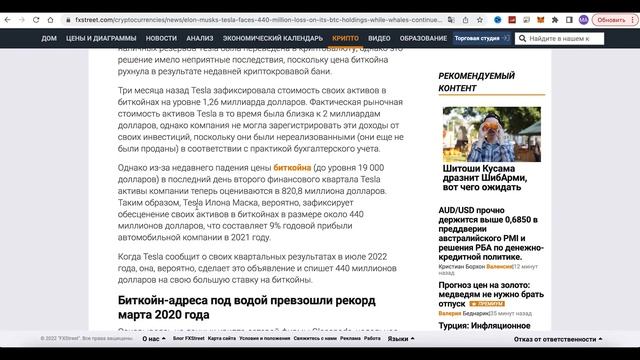Image resolution: width=640 pixels, height=360 pixels.
Task: Select the КРИПТО tab
Action: click(x=345, y=38)
